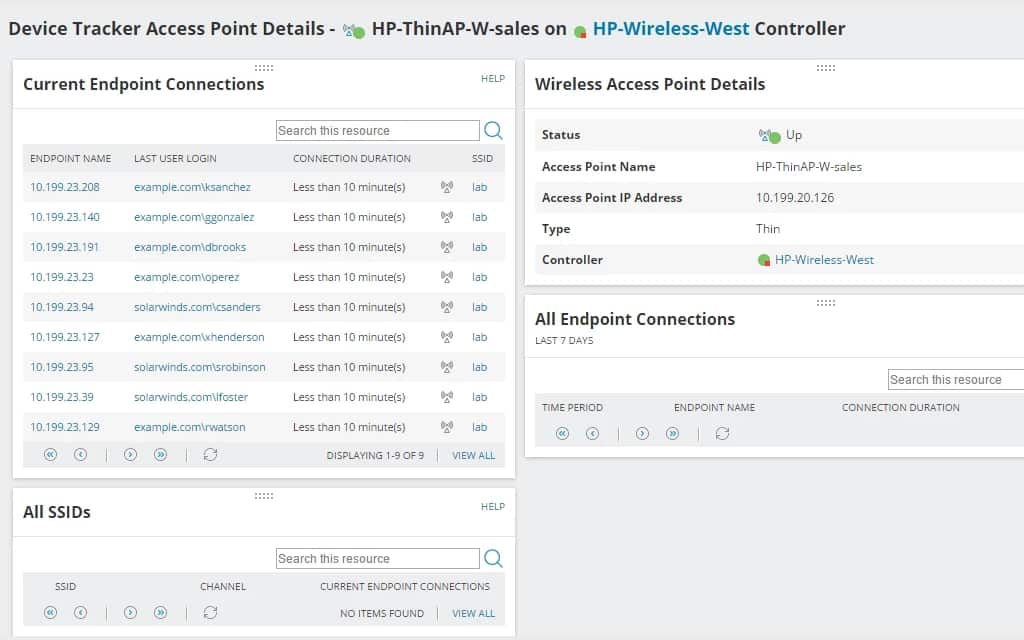This screenshot has width=1024, height=640.
Task: Open HELP for Current Endpoint Connections
Action: coord(492,78)
